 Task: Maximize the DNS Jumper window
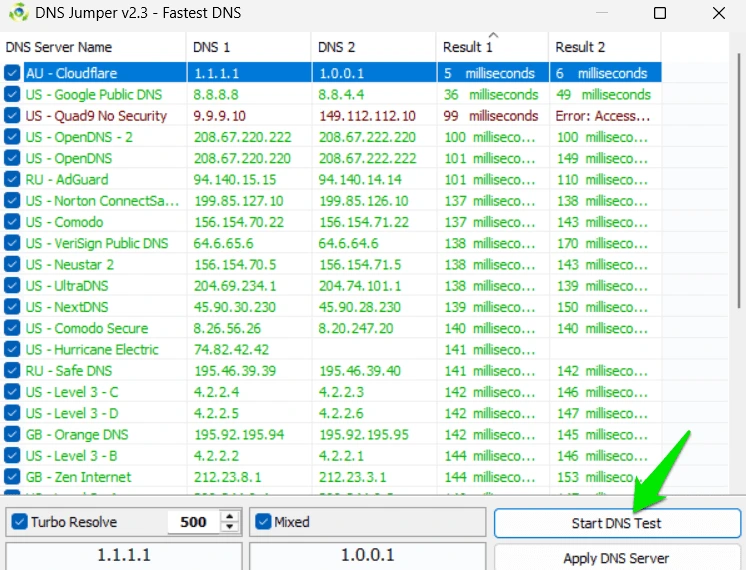[x=660, y=13]
